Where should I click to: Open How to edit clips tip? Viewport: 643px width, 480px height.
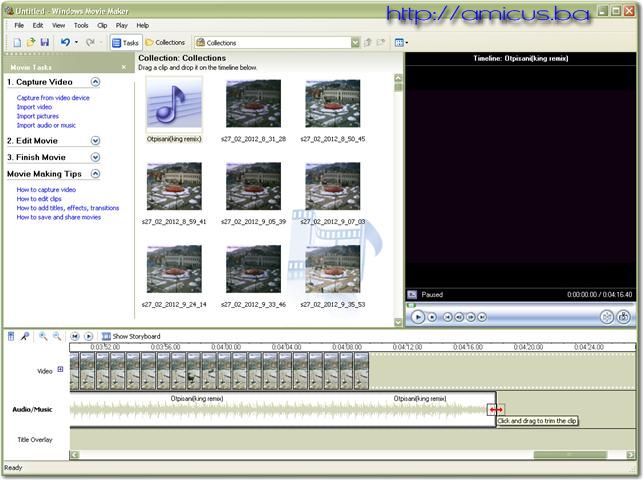tap(39, 199)
